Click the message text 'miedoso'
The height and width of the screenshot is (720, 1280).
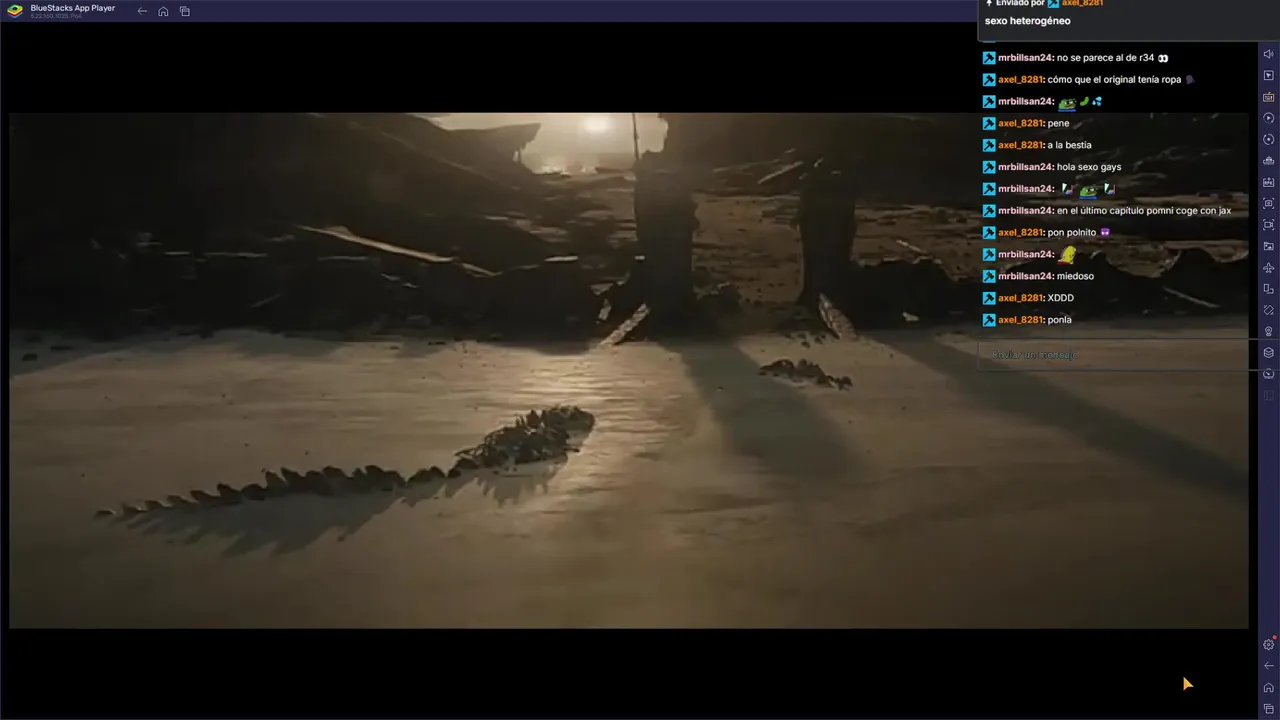tap(1074, 276)
